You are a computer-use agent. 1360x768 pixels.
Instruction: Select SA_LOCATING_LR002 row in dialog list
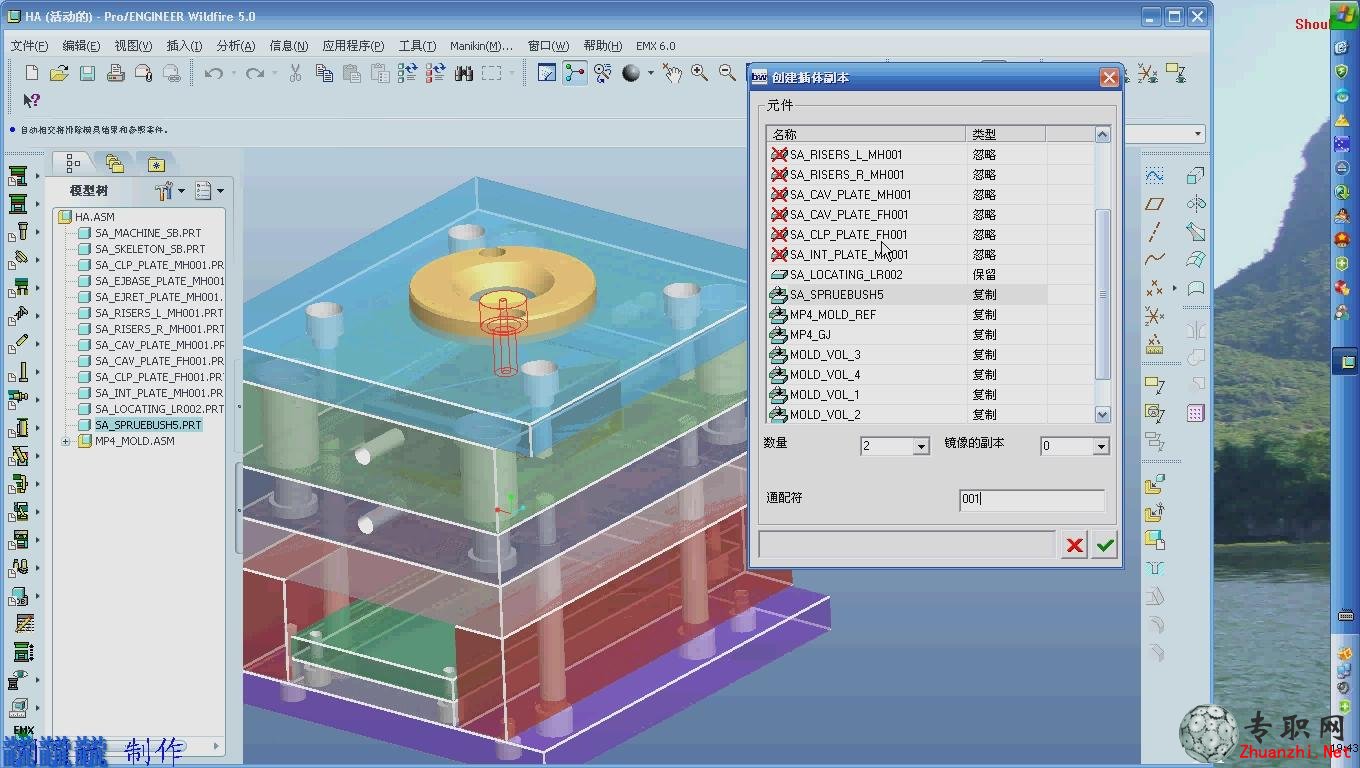pyautogui.click(x=931, y=275)
